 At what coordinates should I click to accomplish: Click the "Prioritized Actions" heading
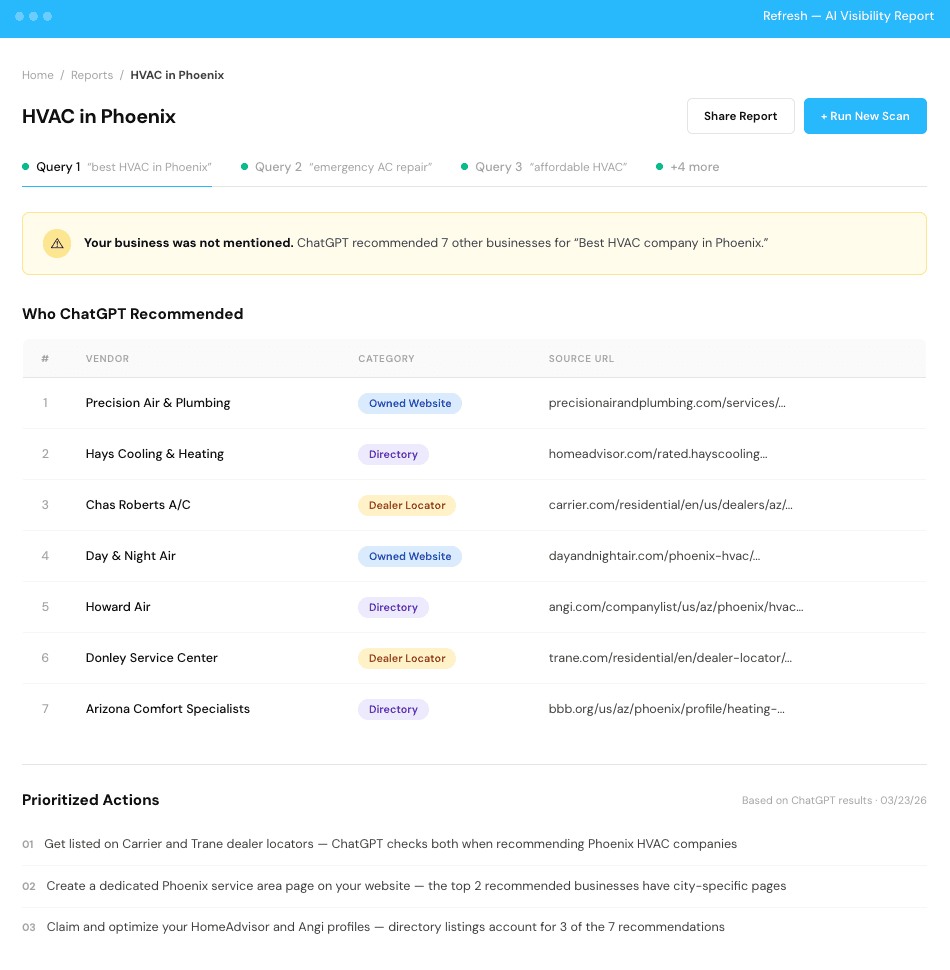(91, 800)
